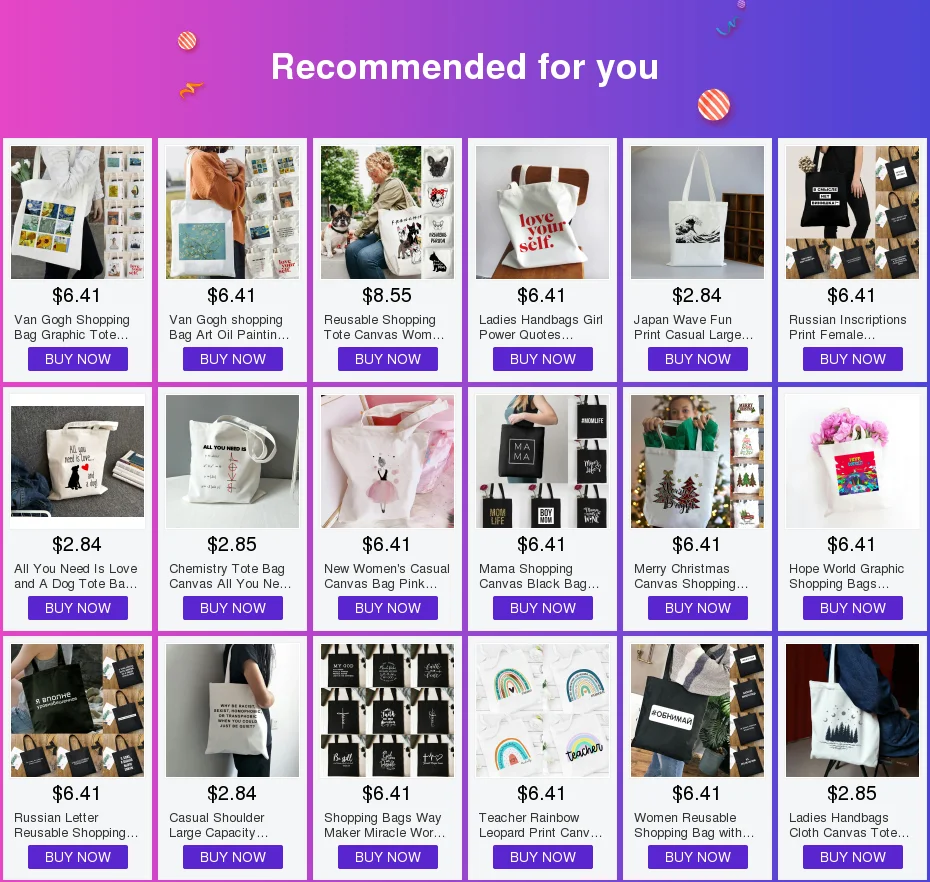This screenshot has height=882, width=930.
Task: Click BUY NOW for Ladies Handbags Cloth Canvas Tote
Action: 853,857
